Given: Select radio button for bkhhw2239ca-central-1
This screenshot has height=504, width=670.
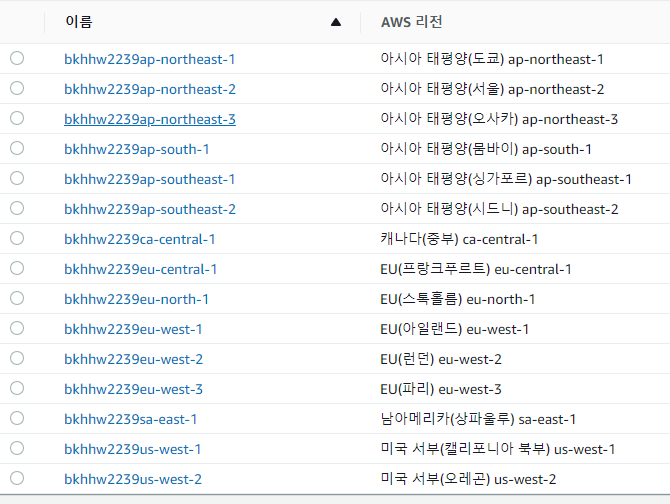Looking at the screenshot, I should [x=17, y=238].
